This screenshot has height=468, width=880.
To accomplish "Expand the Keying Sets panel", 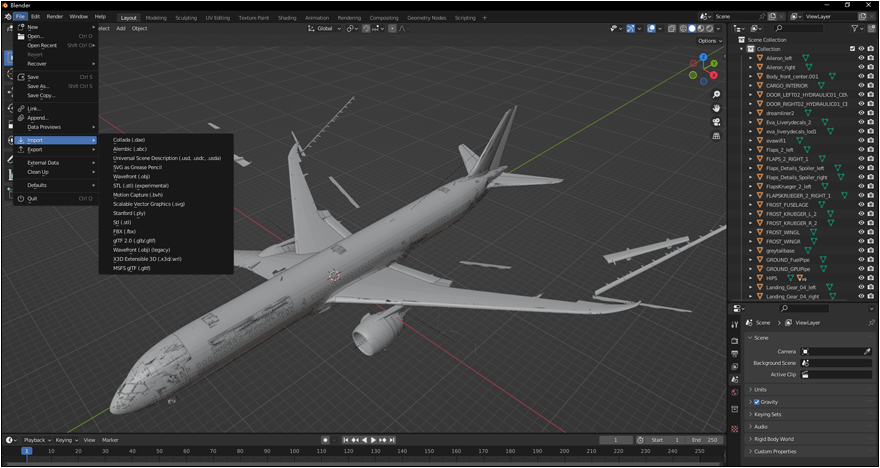I will click(x=808, y=414).
